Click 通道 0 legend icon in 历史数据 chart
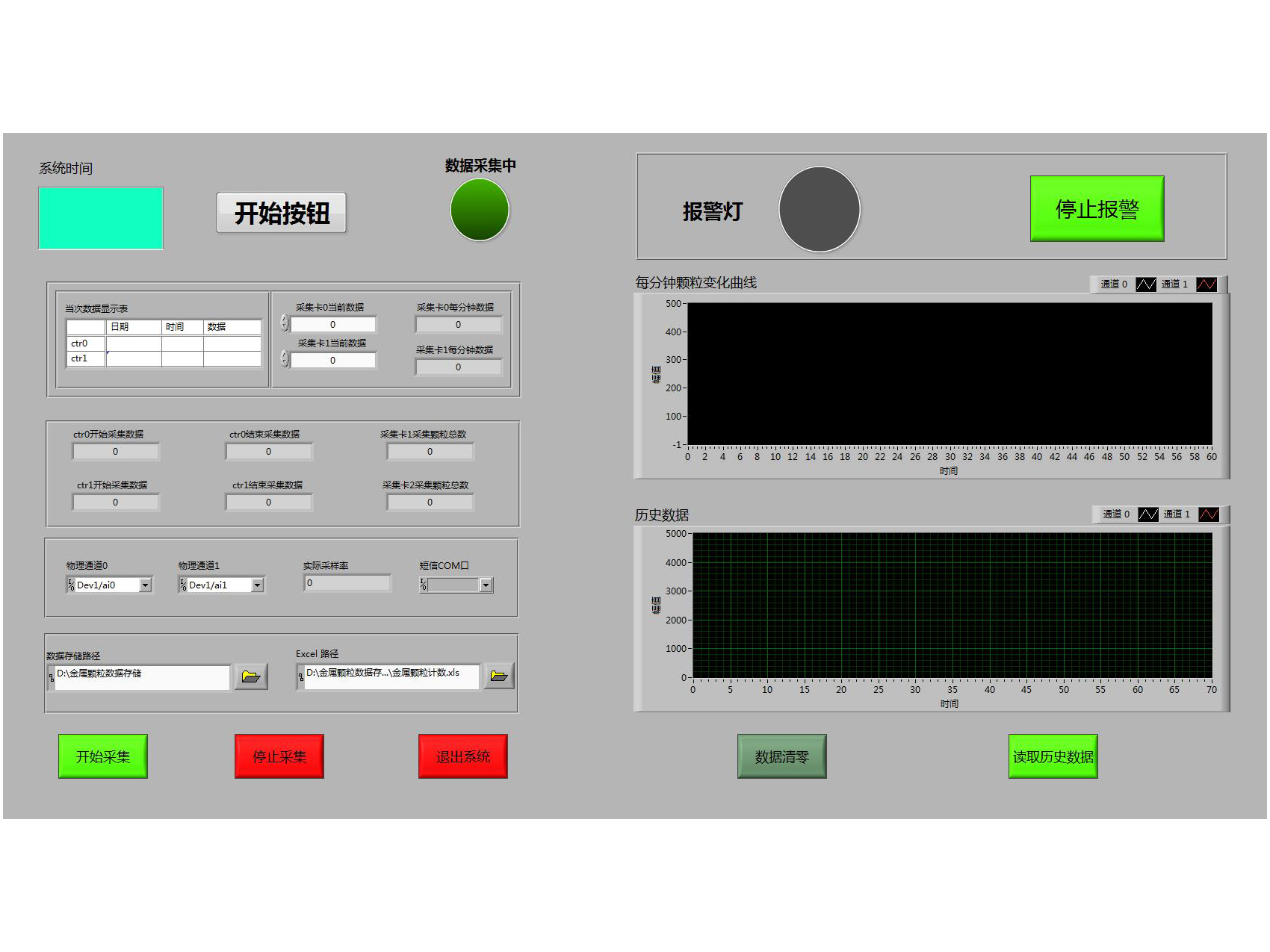The image size is (1270, 952). (1147, 514)
